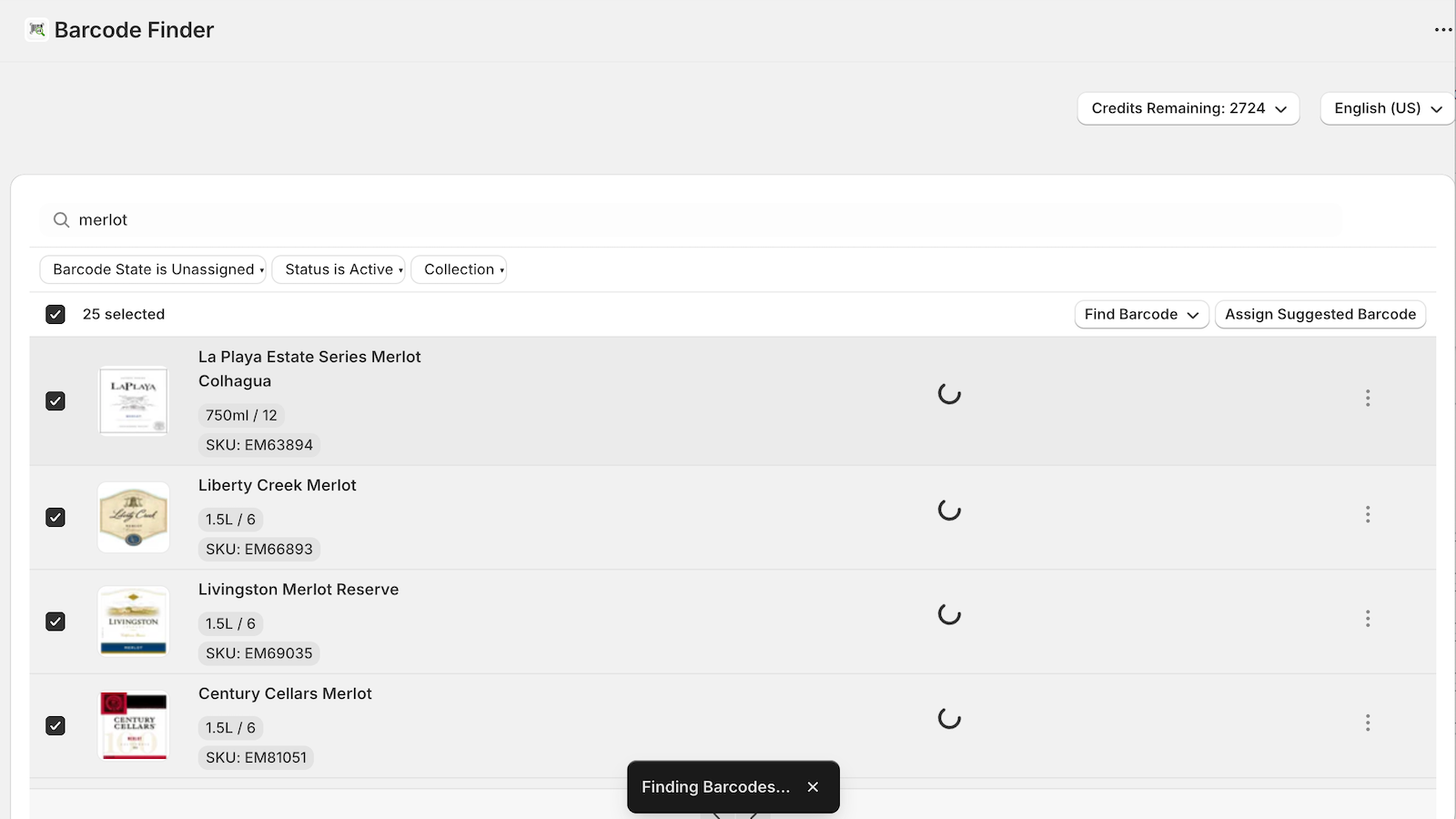1456x819 pixels.
Task: Click the Liberty Creek Merlot title
Action: tap(278, 486)
